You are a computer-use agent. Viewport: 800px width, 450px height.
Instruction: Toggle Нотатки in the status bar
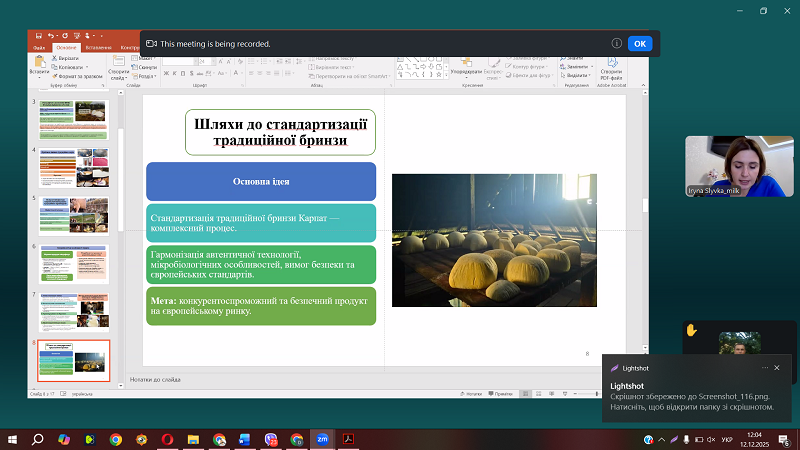tap(470, 394)
